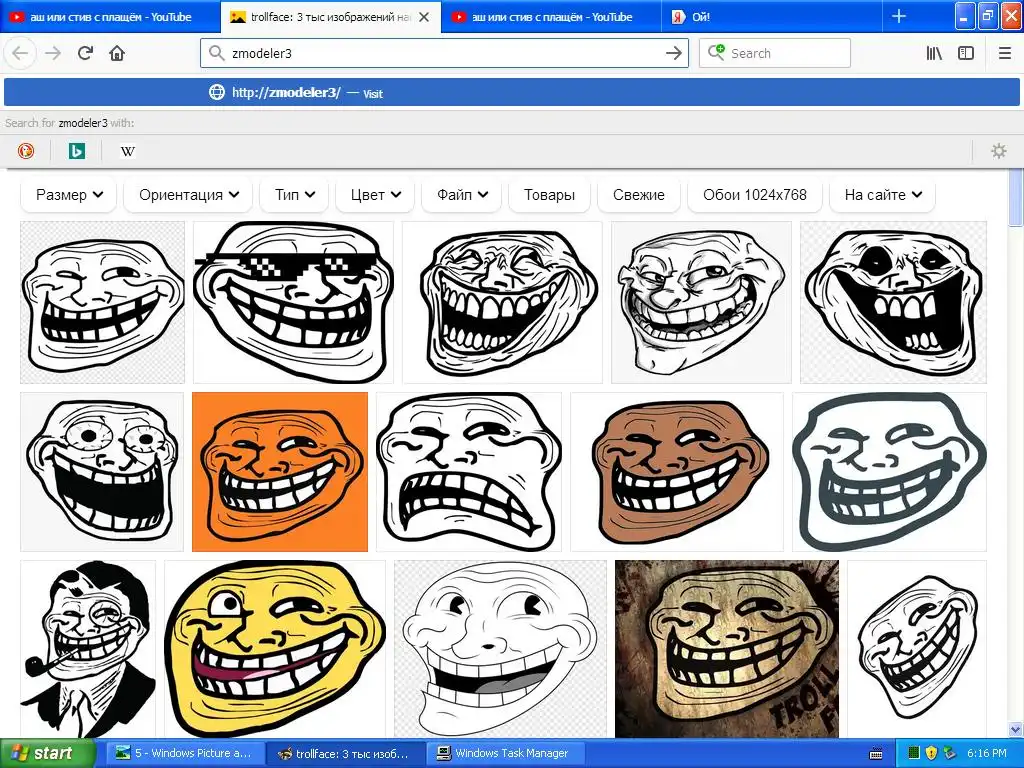Click the forward navigation arrow
The width and height of the screenshot is (1024, 768).
coord(53,53)
